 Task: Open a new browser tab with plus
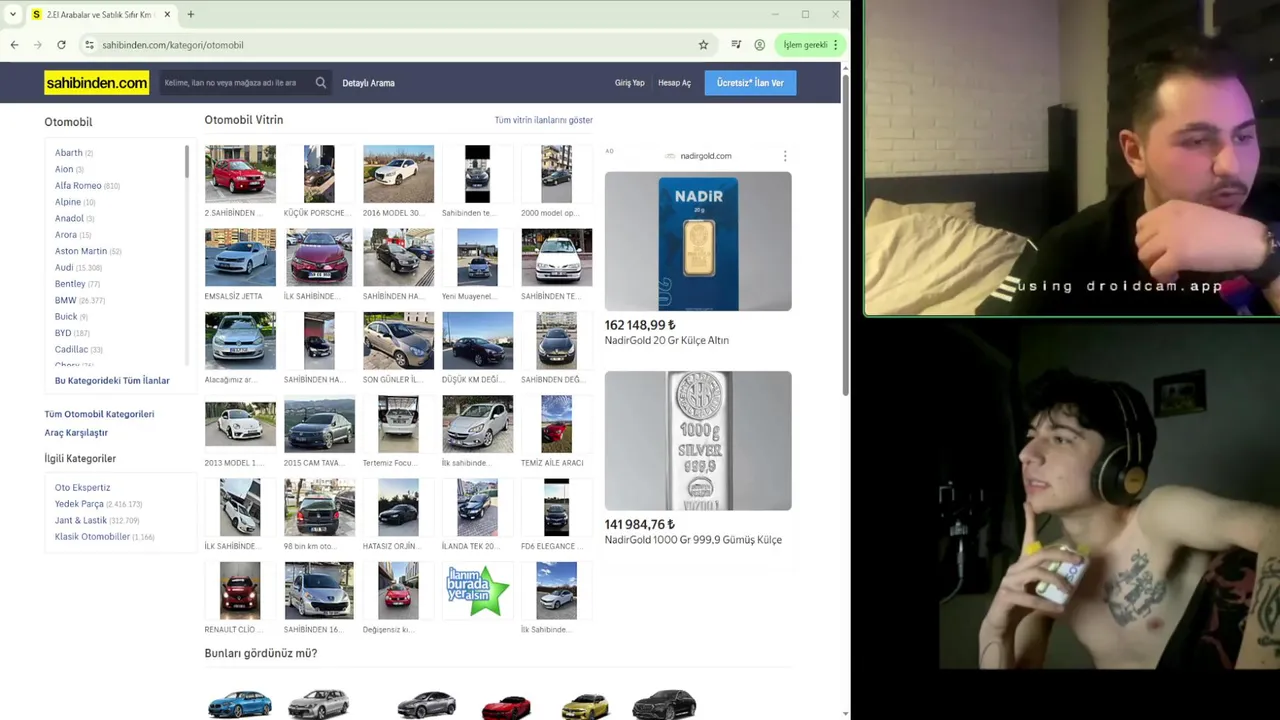190,14
